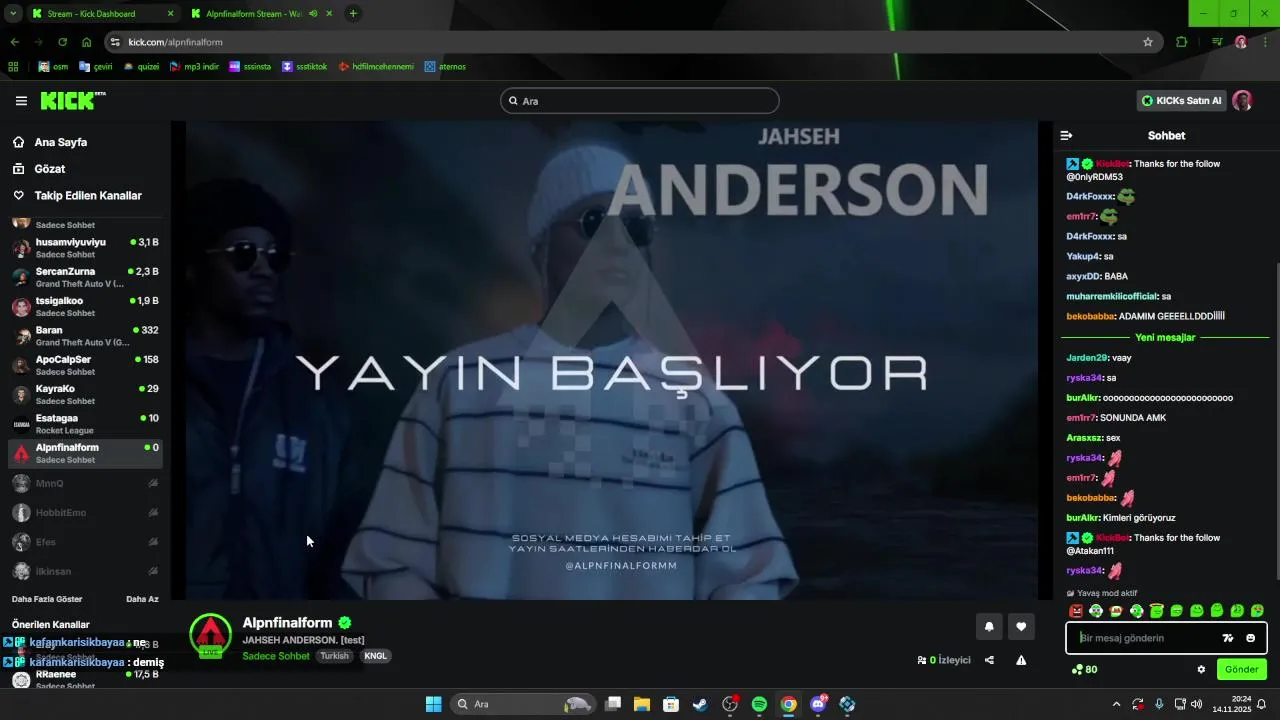The image size is (1280, 720).
Task: Click the angry red emote in quick emotes
Action: 1076,611
